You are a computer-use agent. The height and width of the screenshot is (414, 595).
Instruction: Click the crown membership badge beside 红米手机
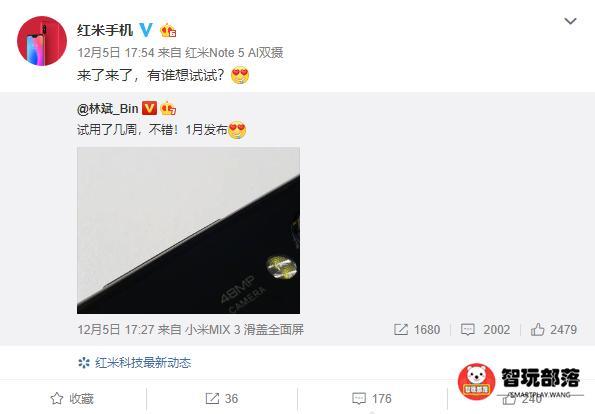click(x=168, y=30)
